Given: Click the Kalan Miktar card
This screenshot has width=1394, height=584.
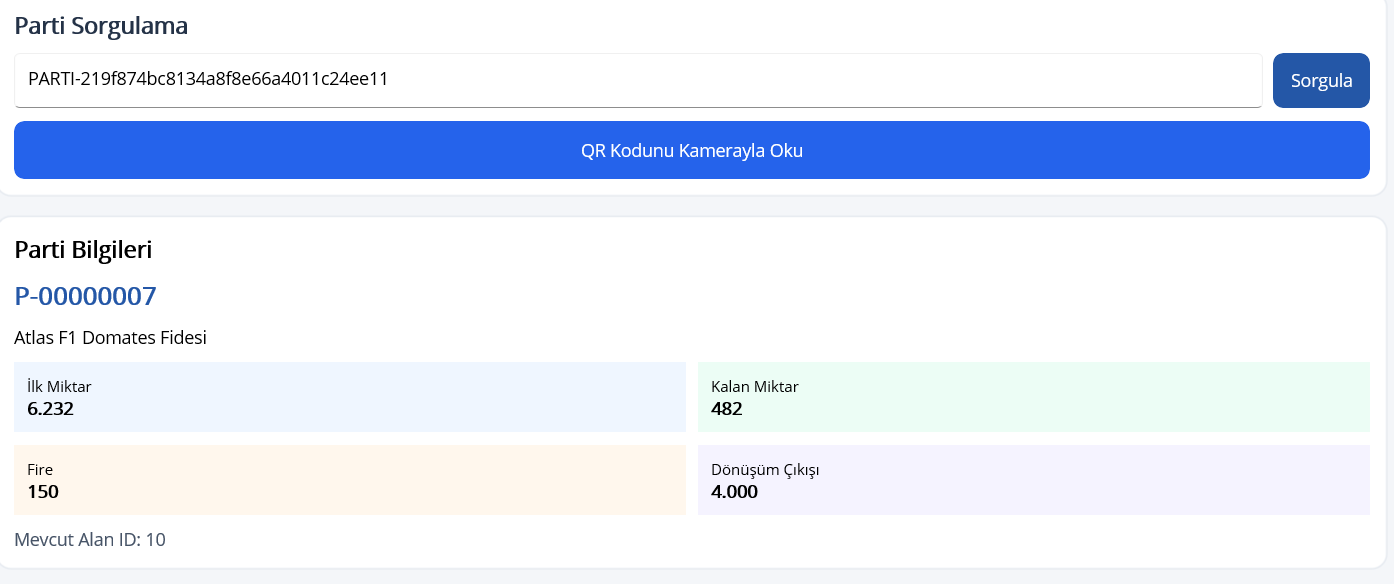Looking at the screenshot, I should (1034, 397).
